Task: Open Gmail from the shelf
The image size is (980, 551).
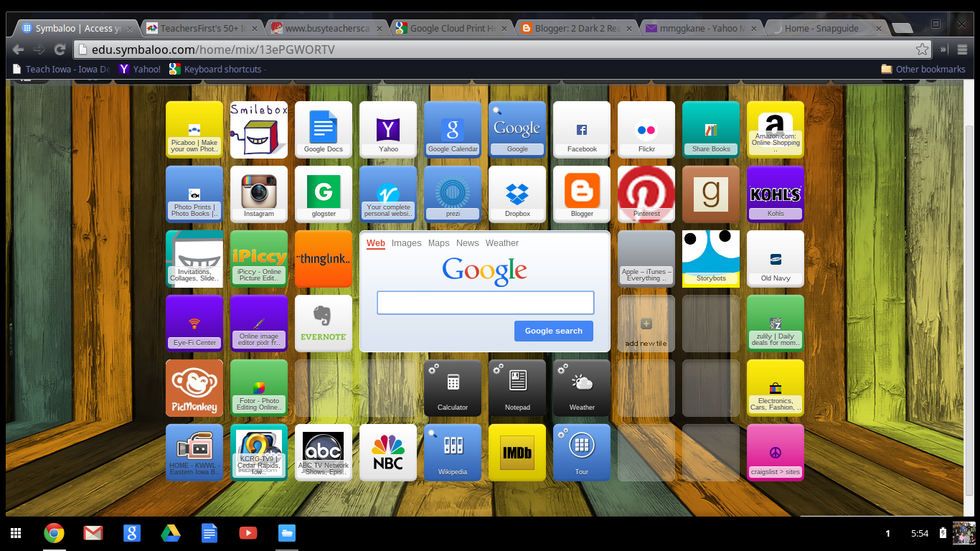Action: 93,533
